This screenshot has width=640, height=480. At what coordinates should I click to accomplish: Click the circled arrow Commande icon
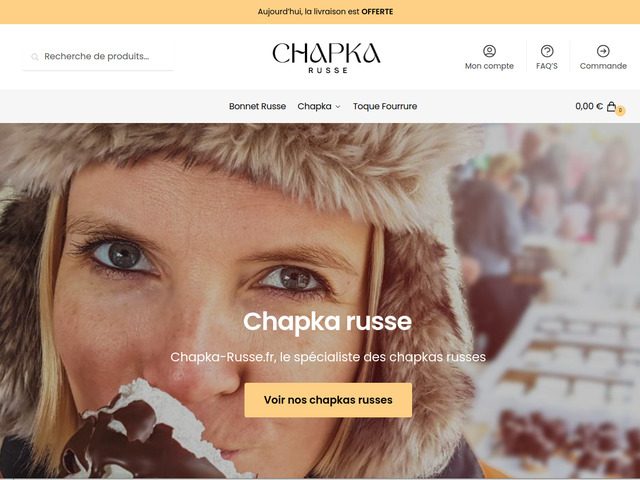pyautogui.click(x=603, y=51)
